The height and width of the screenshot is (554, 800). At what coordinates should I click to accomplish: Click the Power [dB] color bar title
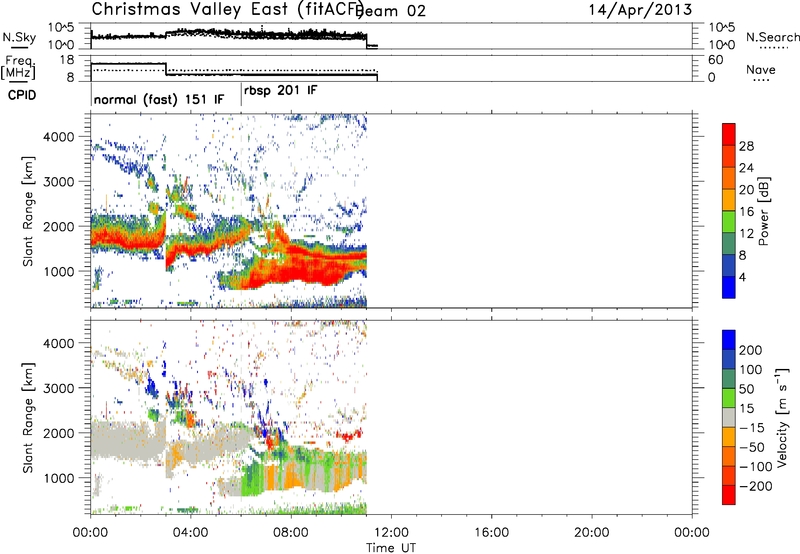(x=763, y=211)
